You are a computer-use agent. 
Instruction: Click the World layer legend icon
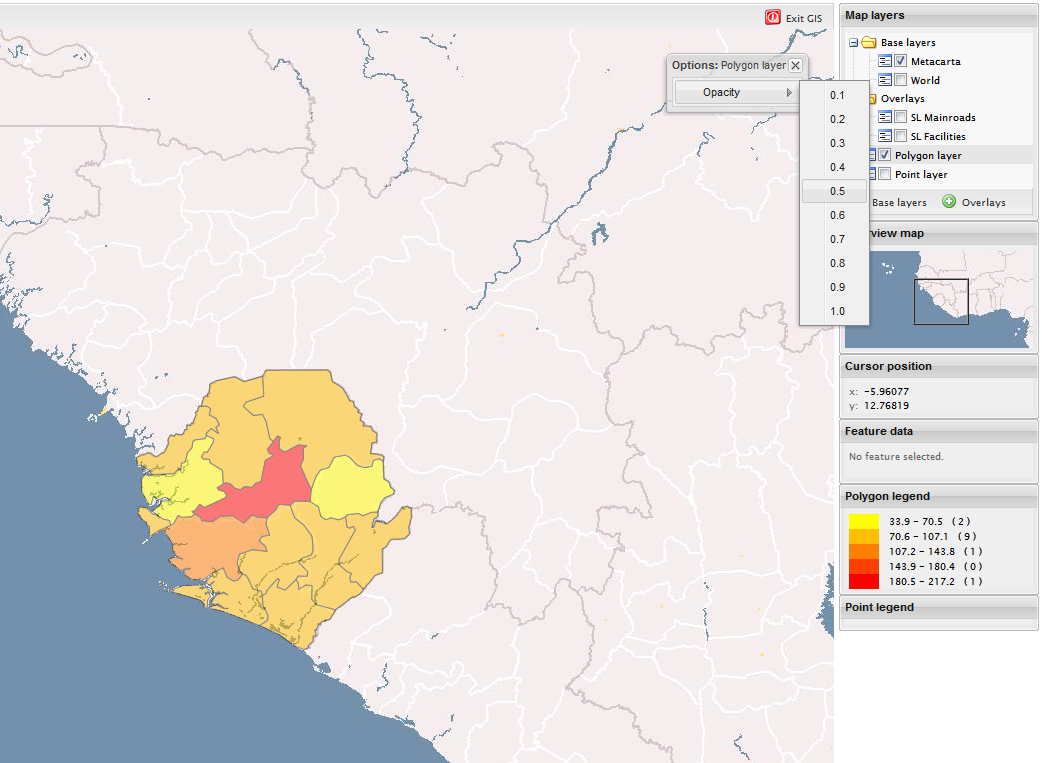point(885,80)
